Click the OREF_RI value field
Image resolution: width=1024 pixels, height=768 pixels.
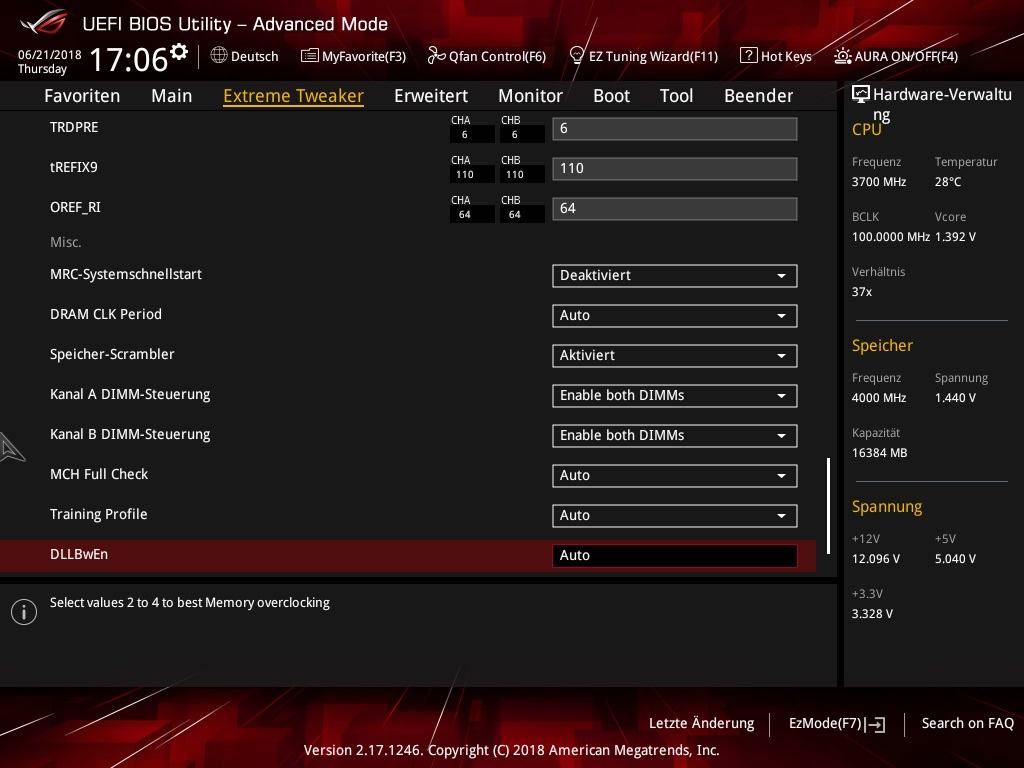point(675,209)
